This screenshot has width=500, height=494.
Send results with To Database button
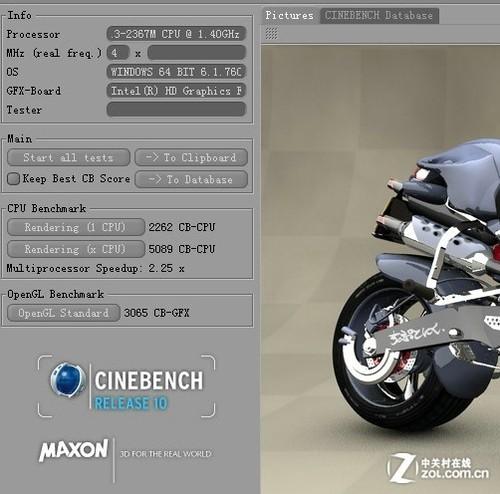[x=191, y=180]
